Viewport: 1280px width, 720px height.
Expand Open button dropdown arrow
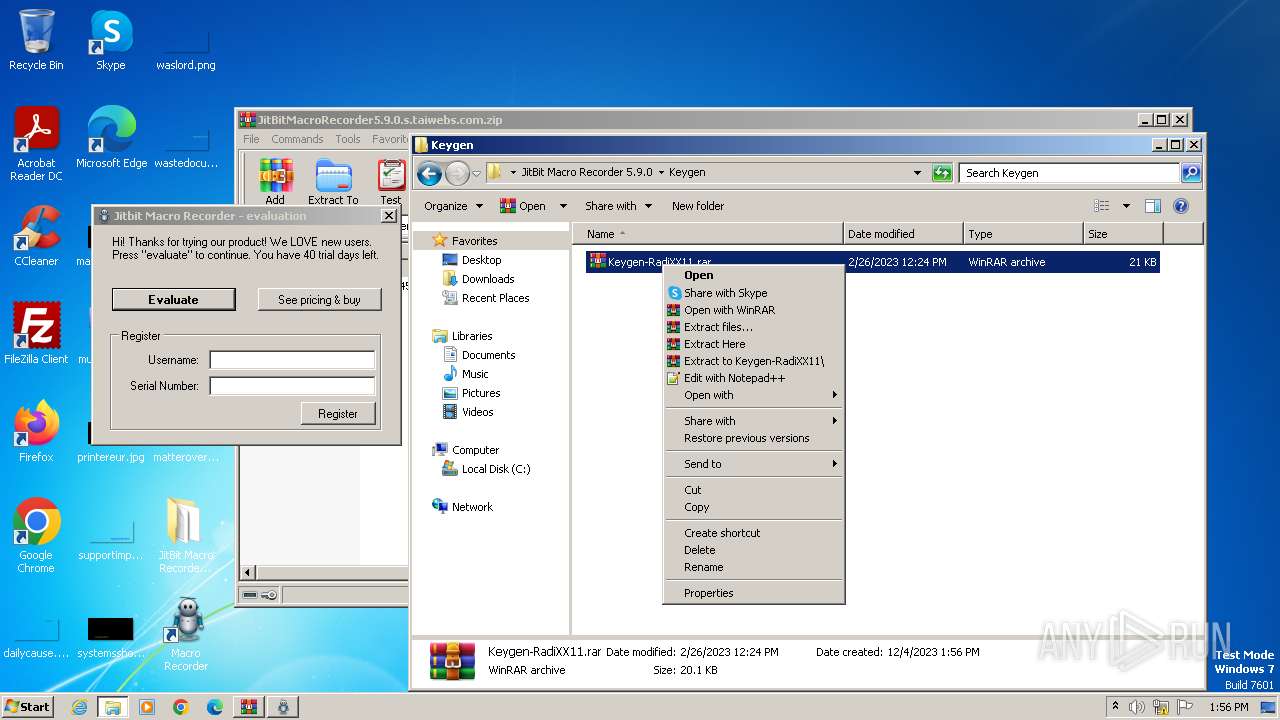point(563,206)
